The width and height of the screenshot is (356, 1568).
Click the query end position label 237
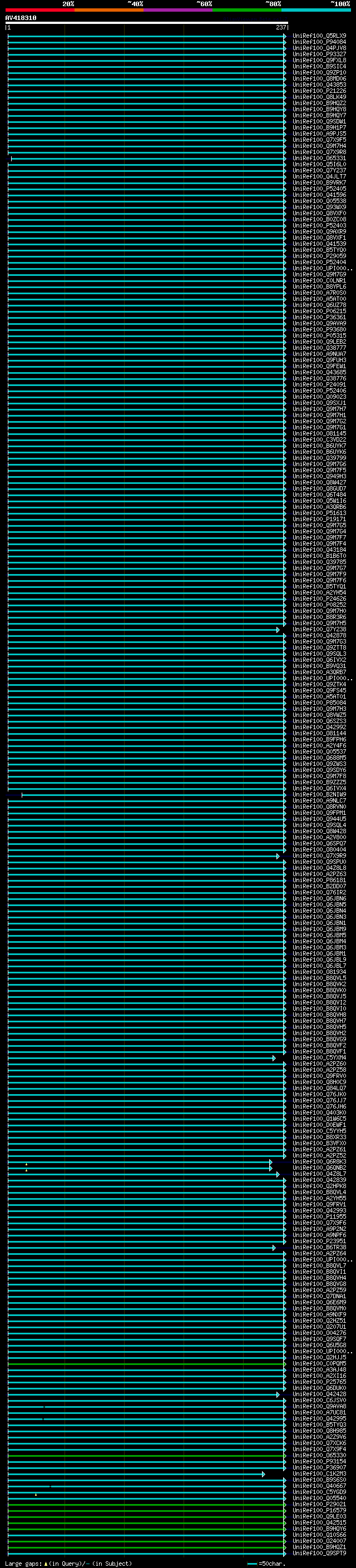(280, 27)
